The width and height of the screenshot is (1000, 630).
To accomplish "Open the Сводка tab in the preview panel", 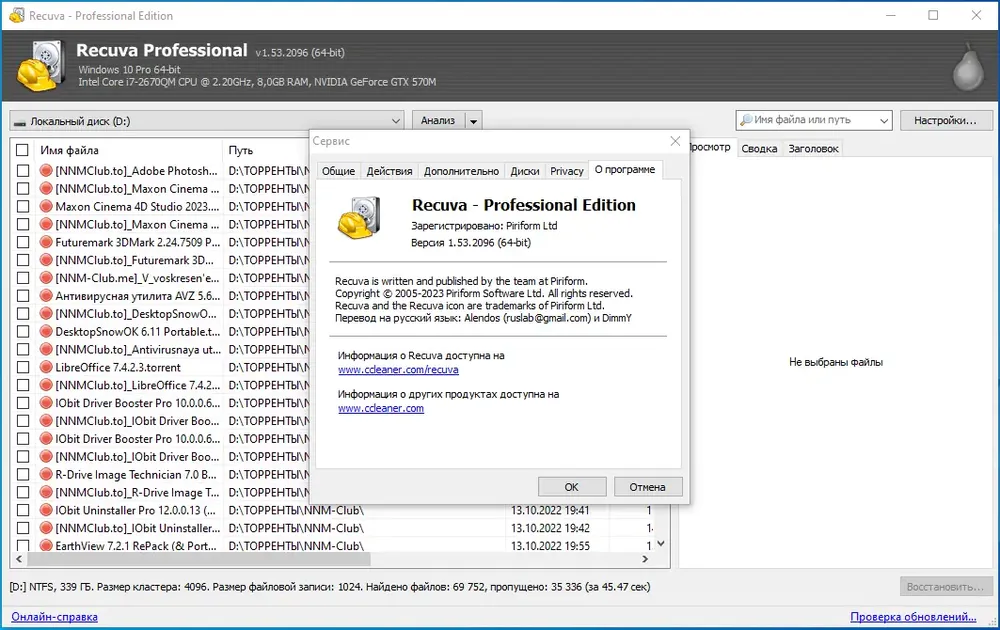I will [759, 148].
